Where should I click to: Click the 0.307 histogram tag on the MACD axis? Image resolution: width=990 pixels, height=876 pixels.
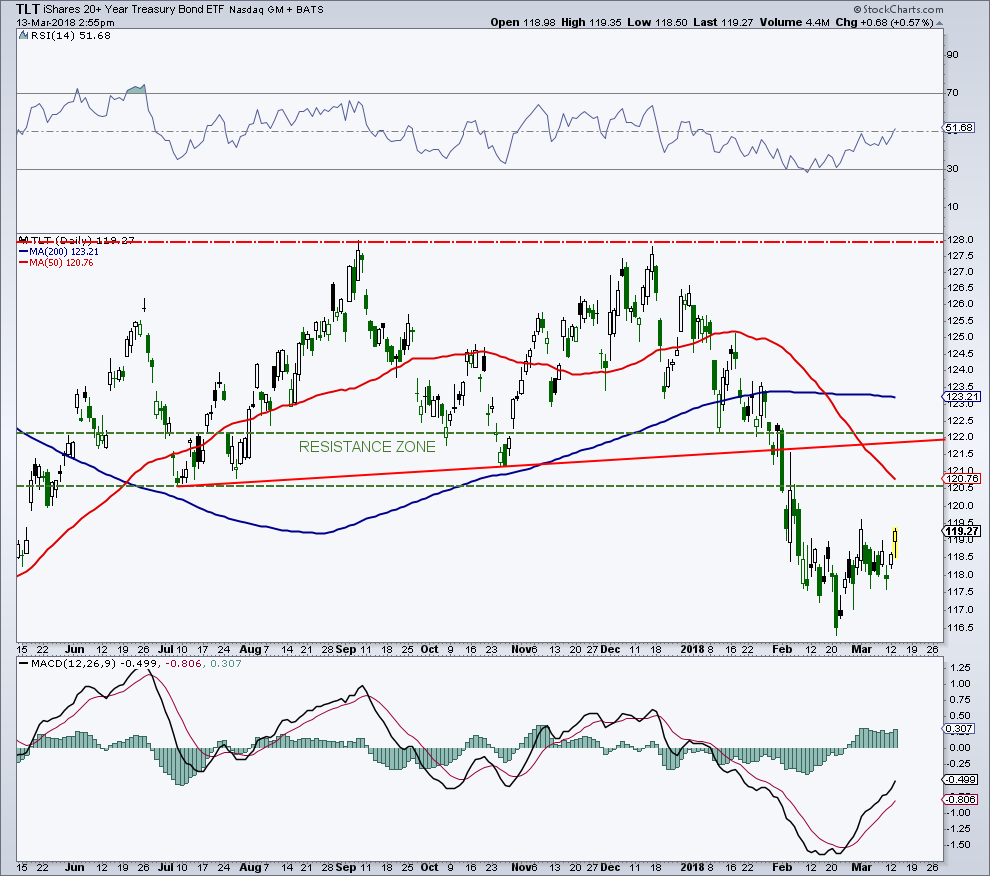pyautogui.click(x=960, y=729)
